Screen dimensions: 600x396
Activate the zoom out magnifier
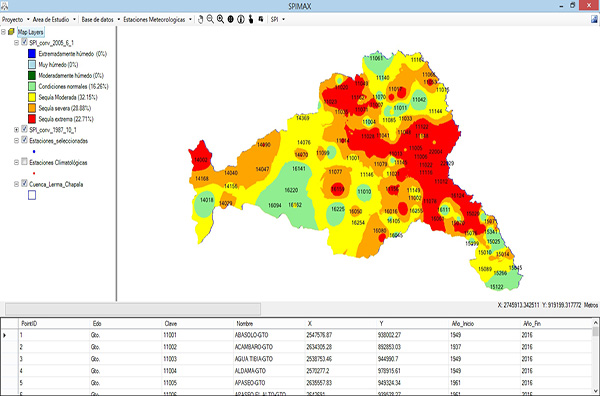tap(210, 19)
